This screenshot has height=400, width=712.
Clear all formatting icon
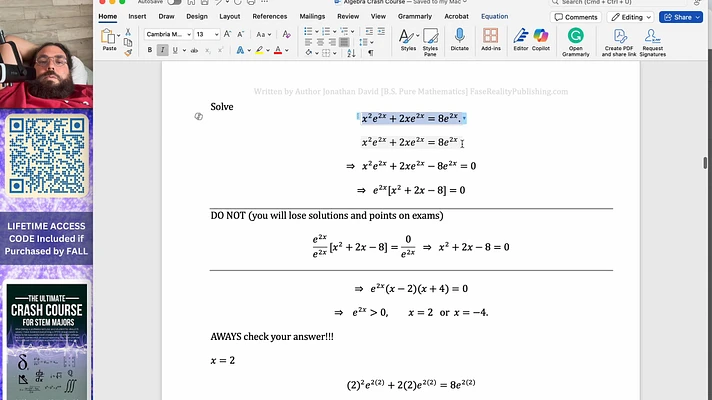286,34
